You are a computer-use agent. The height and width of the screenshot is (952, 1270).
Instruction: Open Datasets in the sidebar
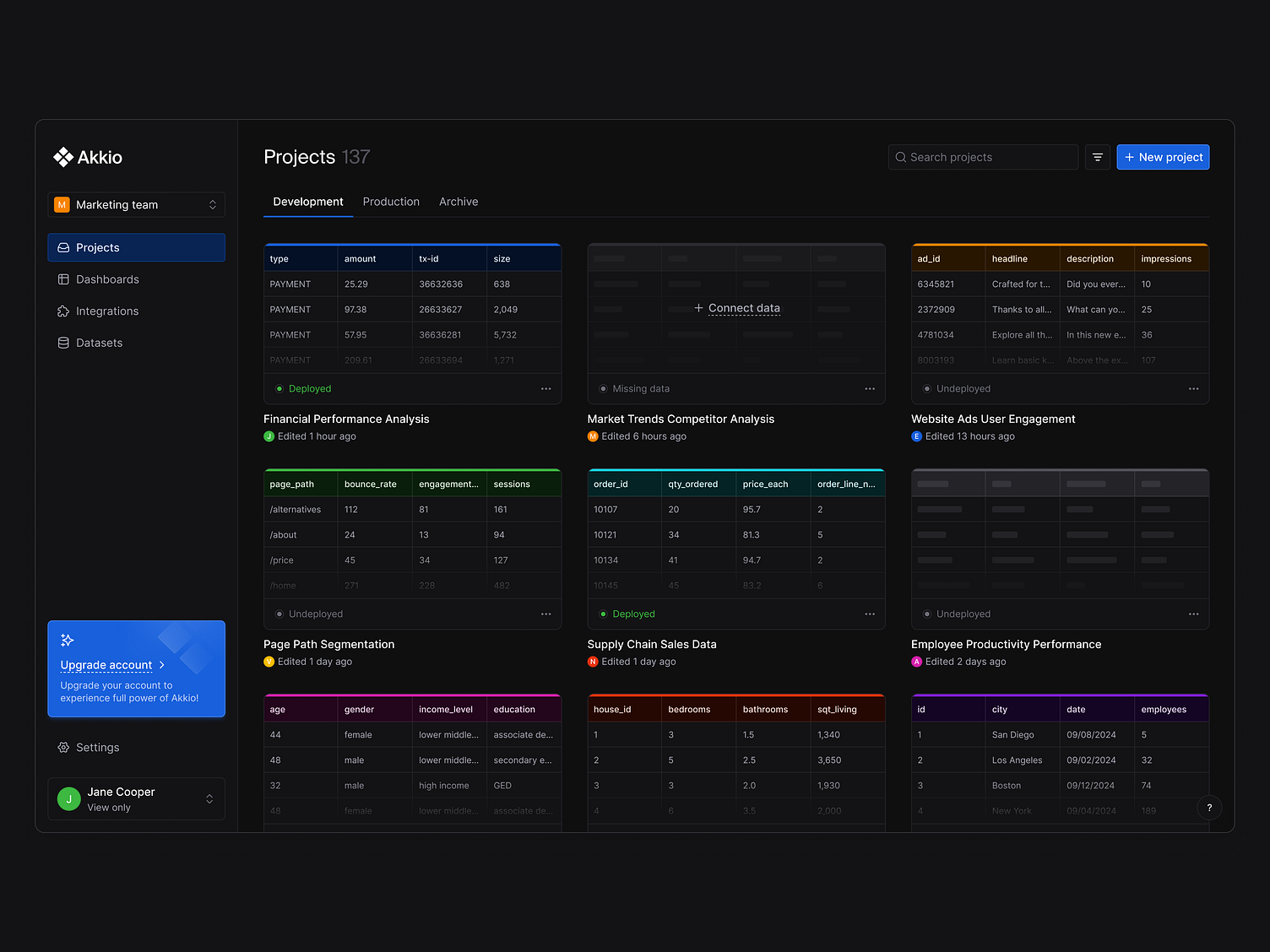[99, 343]
